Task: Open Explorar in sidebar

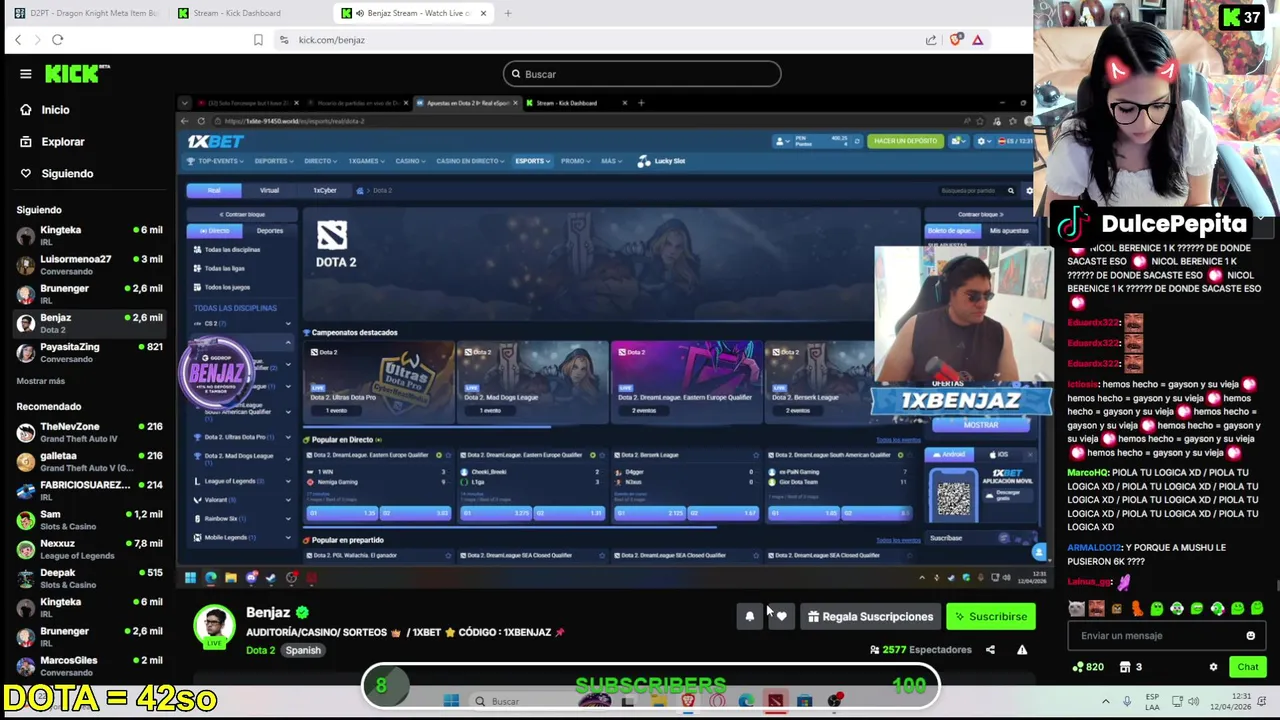Action: 63,142
